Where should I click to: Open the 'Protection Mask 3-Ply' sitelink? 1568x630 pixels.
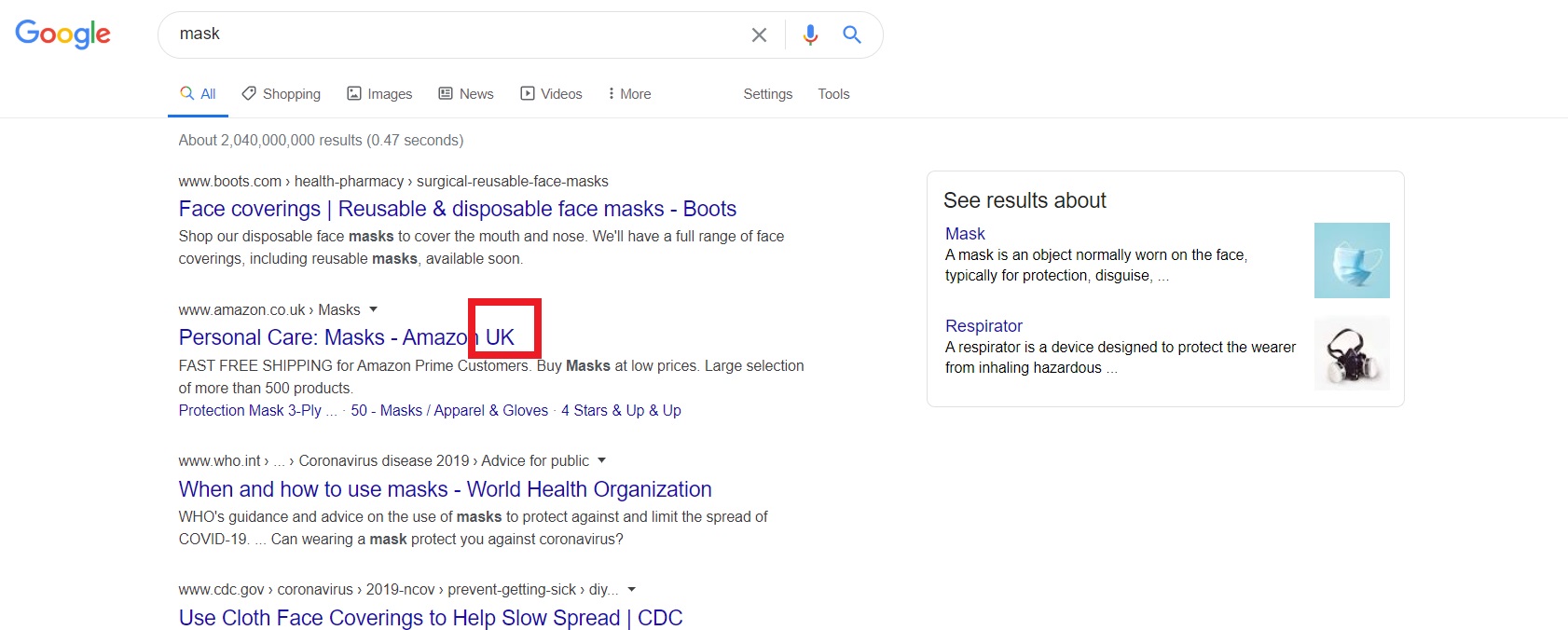tap(257, 411)
